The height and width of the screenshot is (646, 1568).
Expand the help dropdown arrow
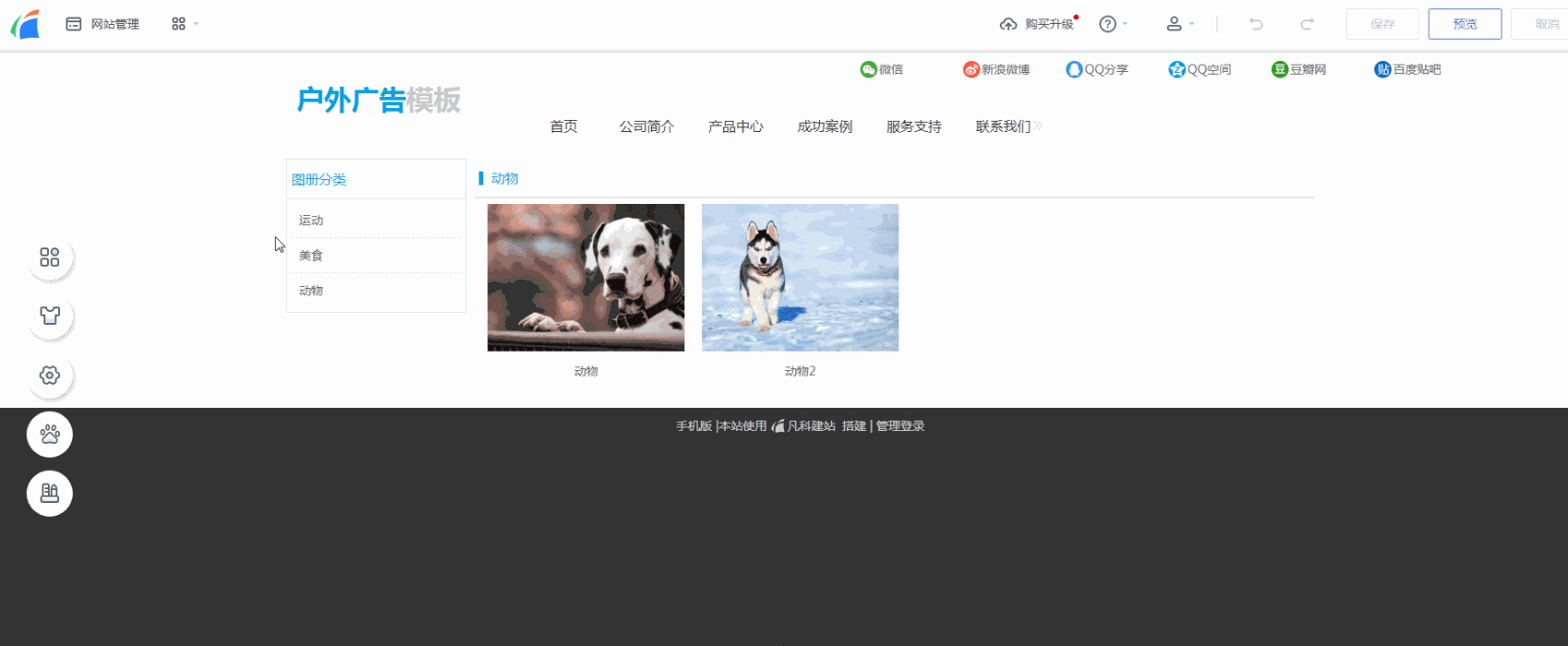pos(1125,24)
